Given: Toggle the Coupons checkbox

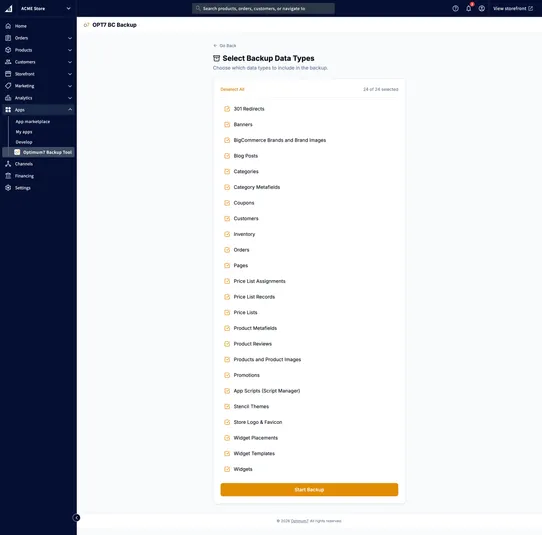Looking at the screenshot, I should (x=227, y=203).
